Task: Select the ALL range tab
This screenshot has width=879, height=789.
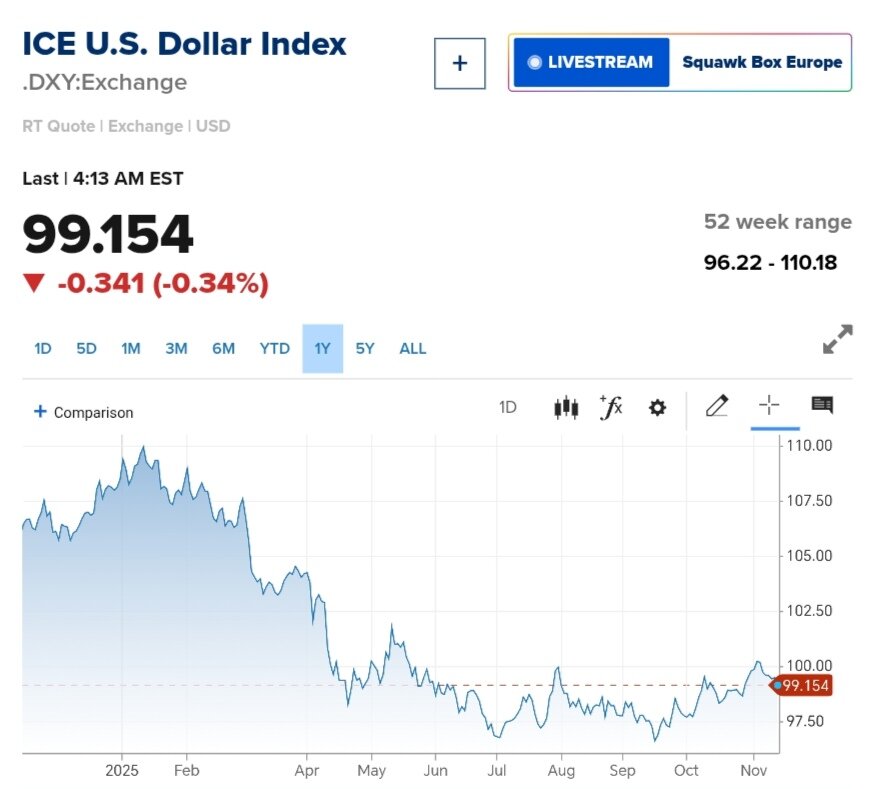Action: [413, 349]
